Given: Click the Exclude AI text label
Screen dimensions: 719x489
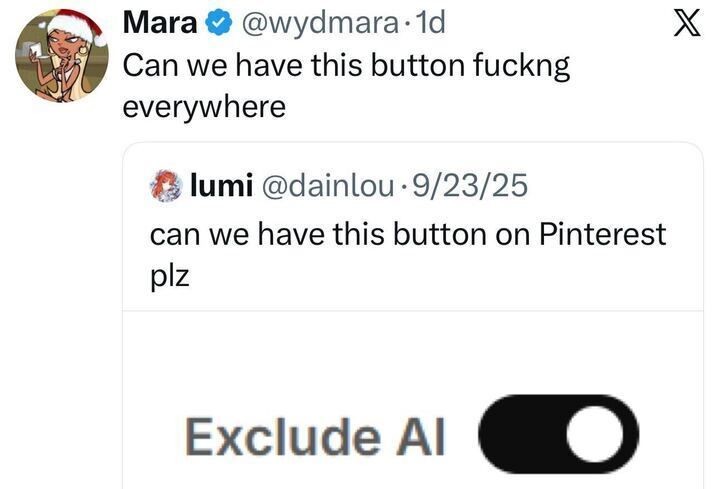Looking at the screenshot, I should [315, 436].
